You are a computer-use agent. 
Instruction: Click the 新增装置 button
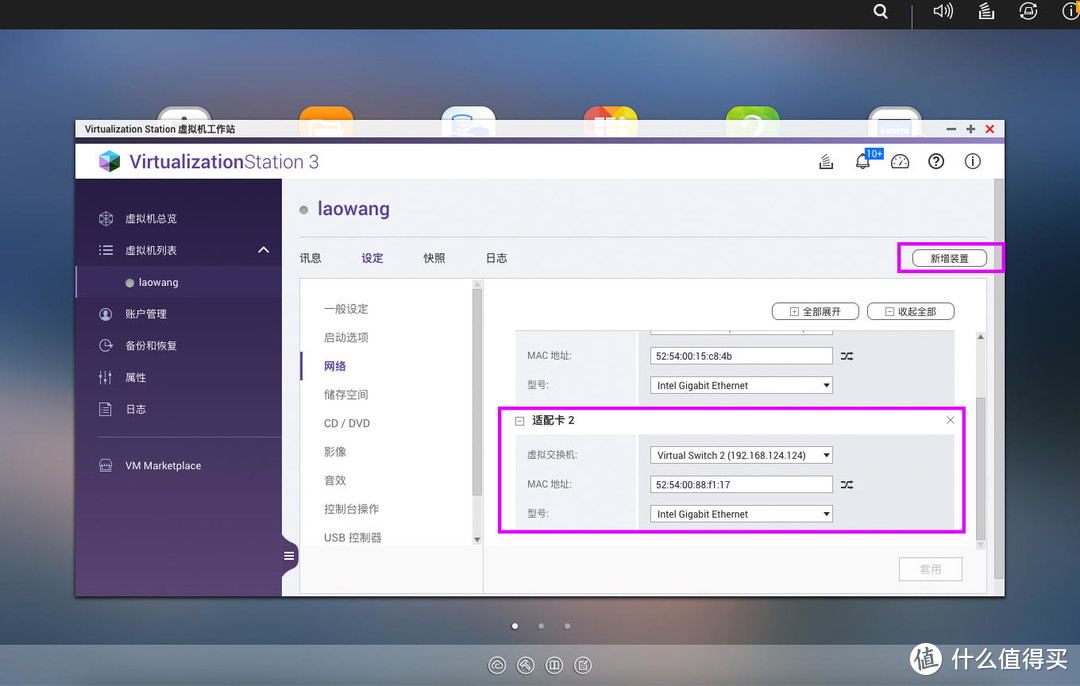[x=949, y=258]
